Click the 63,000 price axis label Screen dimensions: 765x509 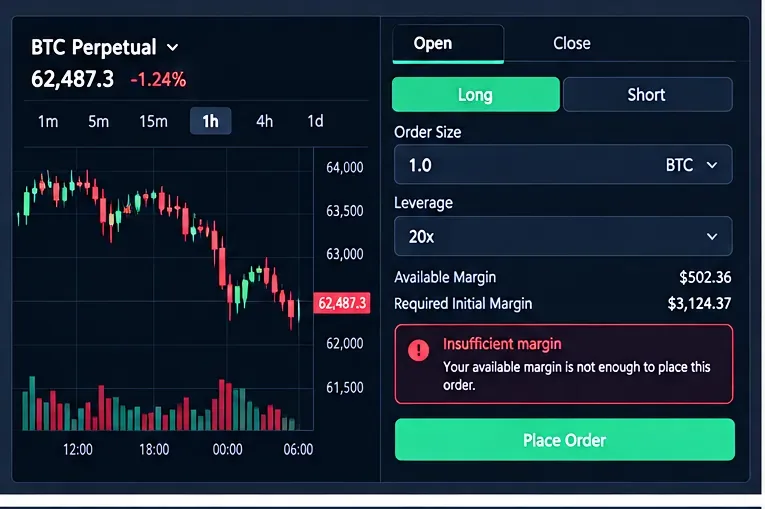pos(344,254)
